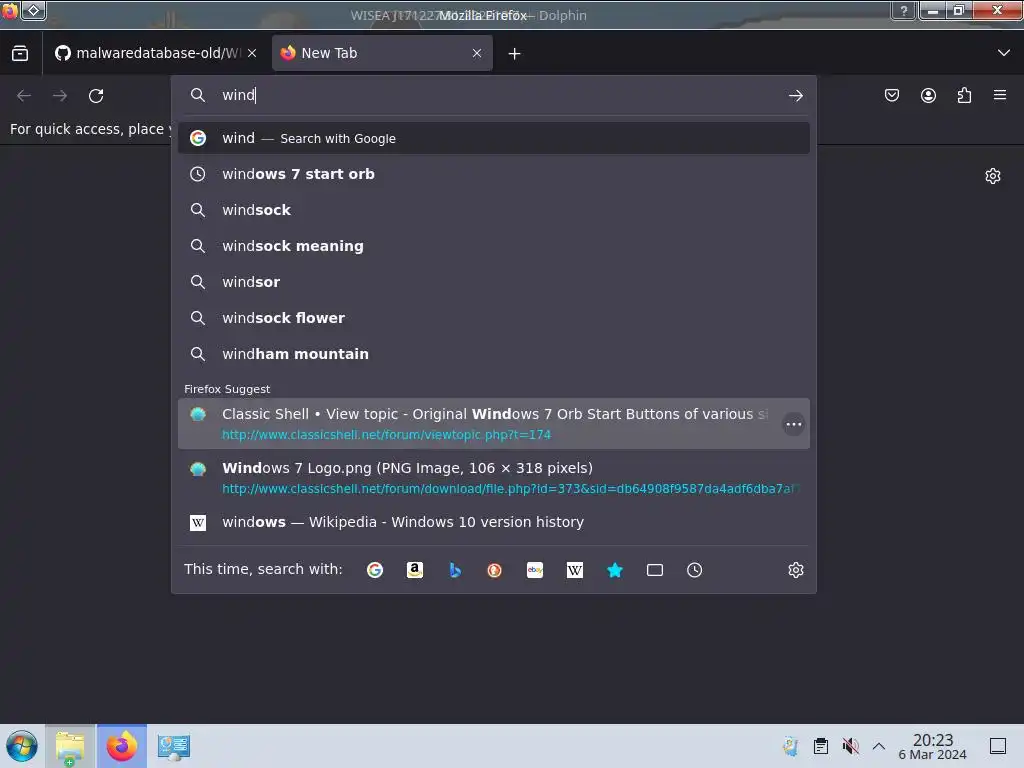Open the system settings taskbar icon
The width and height of the screenshot is (1024, 768).
tap(174, 746)
